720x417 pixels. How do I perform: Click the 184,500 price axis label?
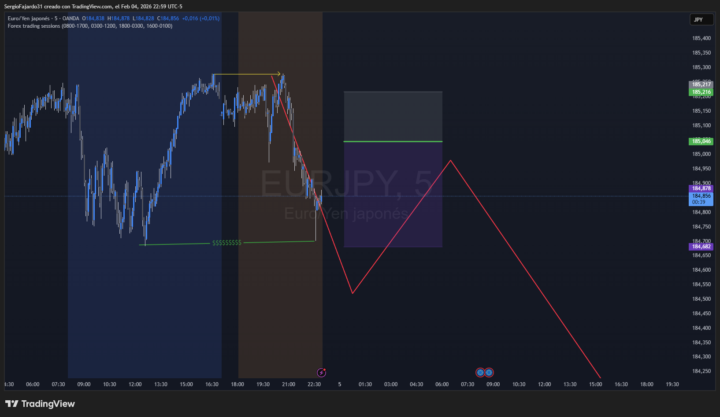701,299
